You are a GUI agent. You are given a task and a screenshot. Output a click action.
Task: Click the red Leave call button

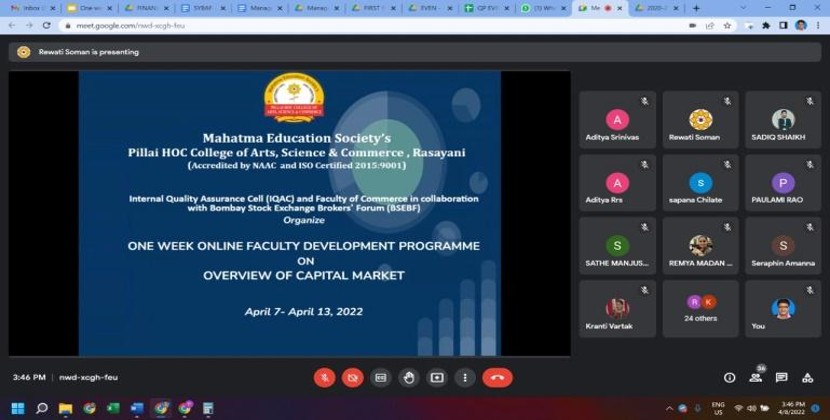(497, 377)
